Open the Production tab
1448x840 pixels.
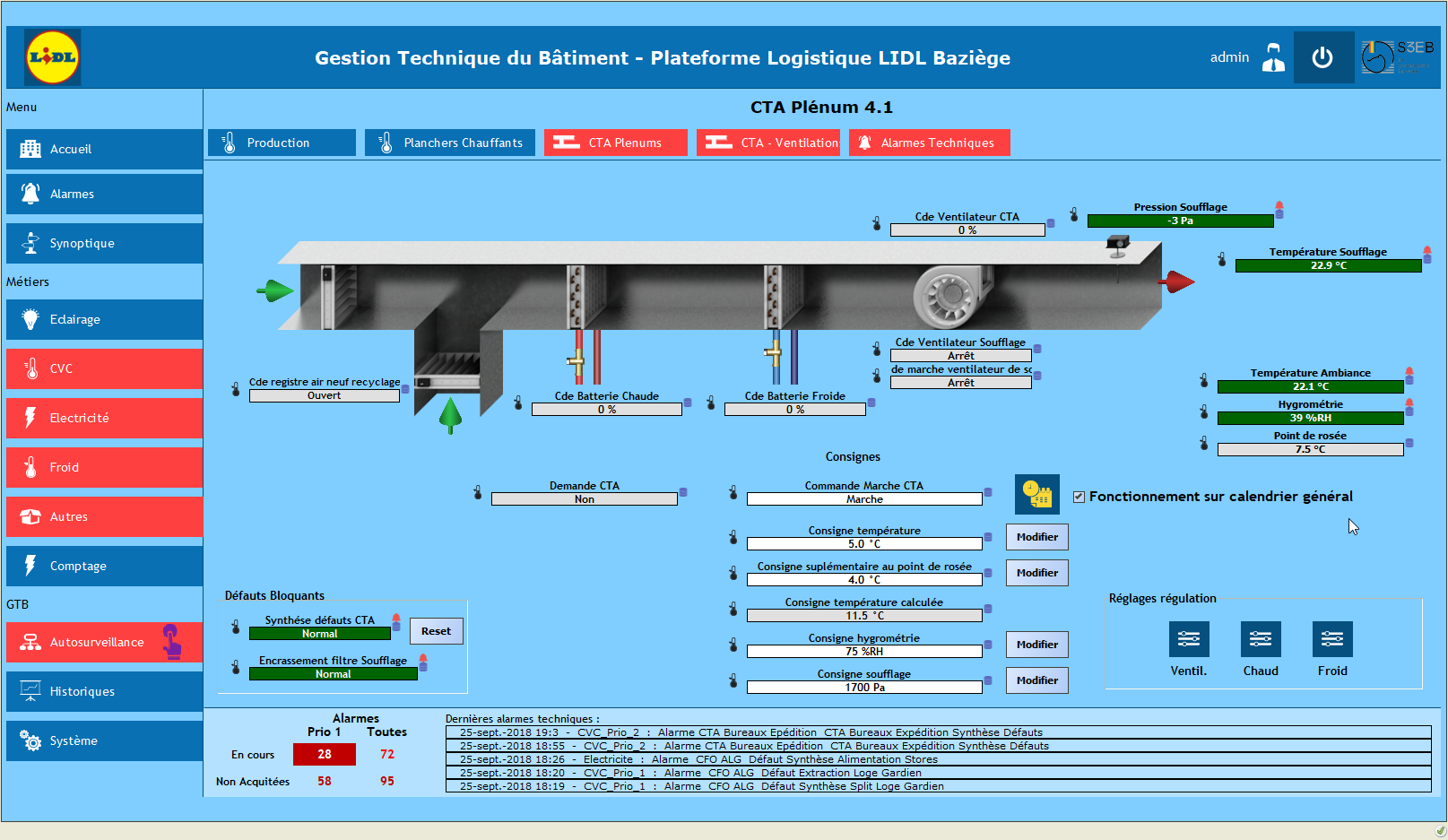coord(282,143)
